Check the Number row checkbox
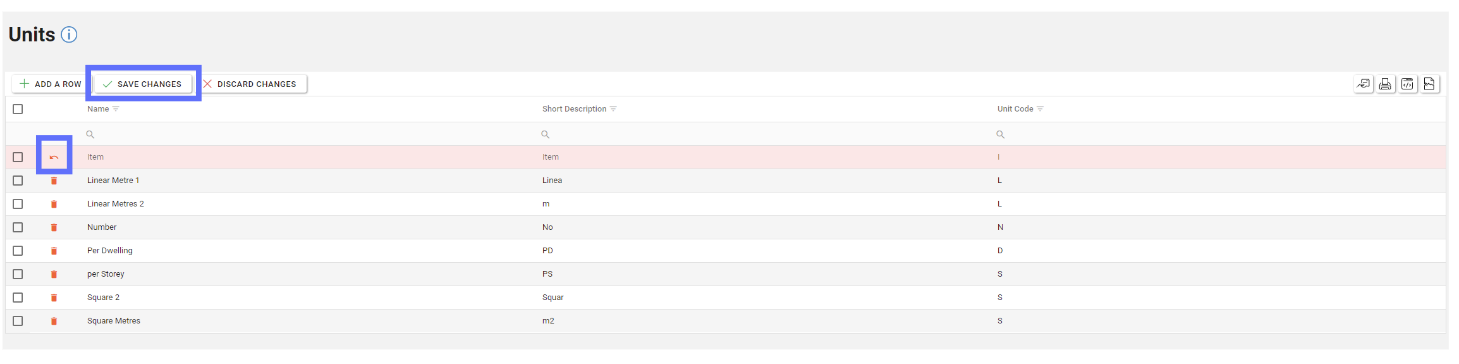 click(18, 227)
